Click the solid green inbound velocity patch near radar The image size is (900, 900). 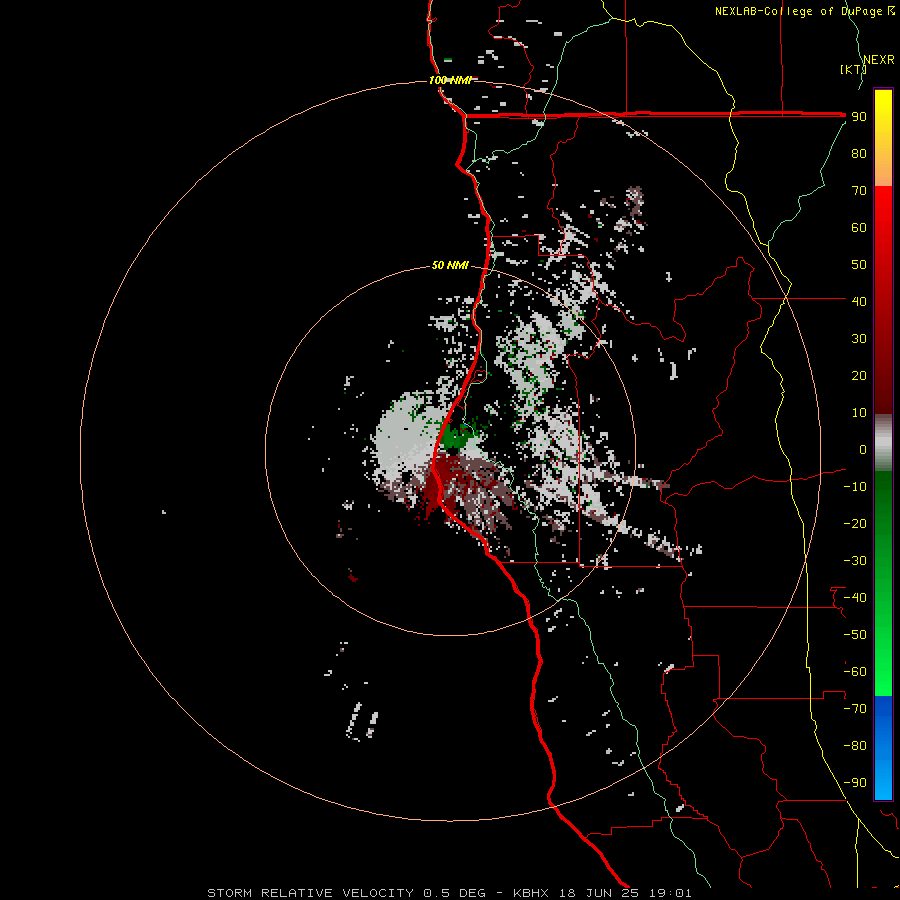click(455, 437)
